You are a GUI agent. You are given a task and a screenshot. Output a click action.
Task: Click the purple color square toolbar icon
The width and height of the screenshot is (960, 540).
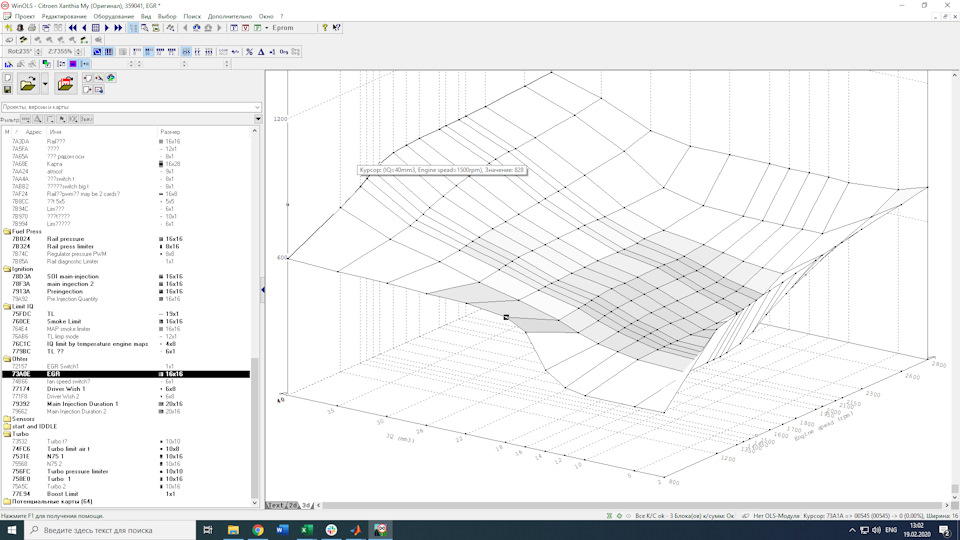[x=73, y=64]
